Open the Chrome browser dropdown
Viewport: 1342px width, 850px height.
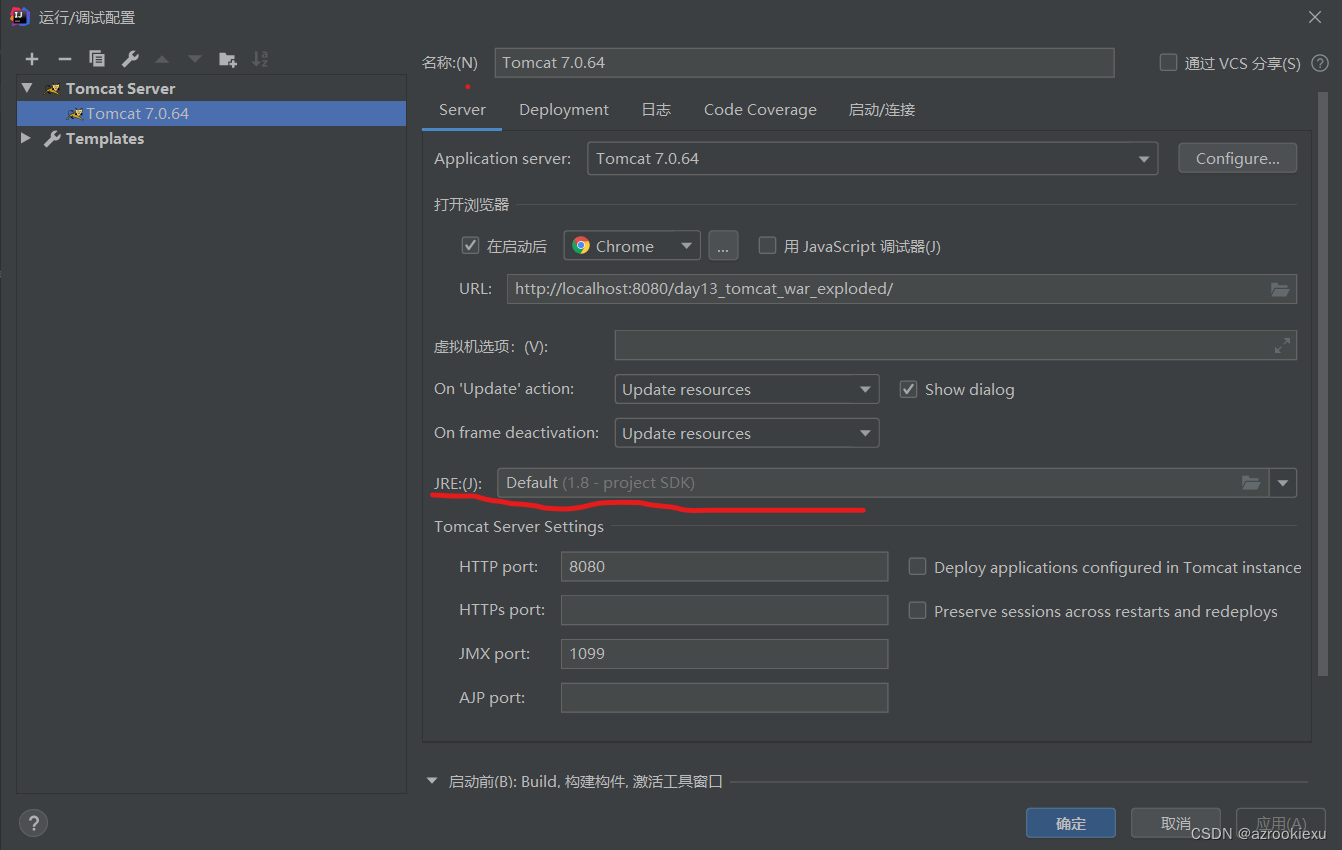coord(632,246)
